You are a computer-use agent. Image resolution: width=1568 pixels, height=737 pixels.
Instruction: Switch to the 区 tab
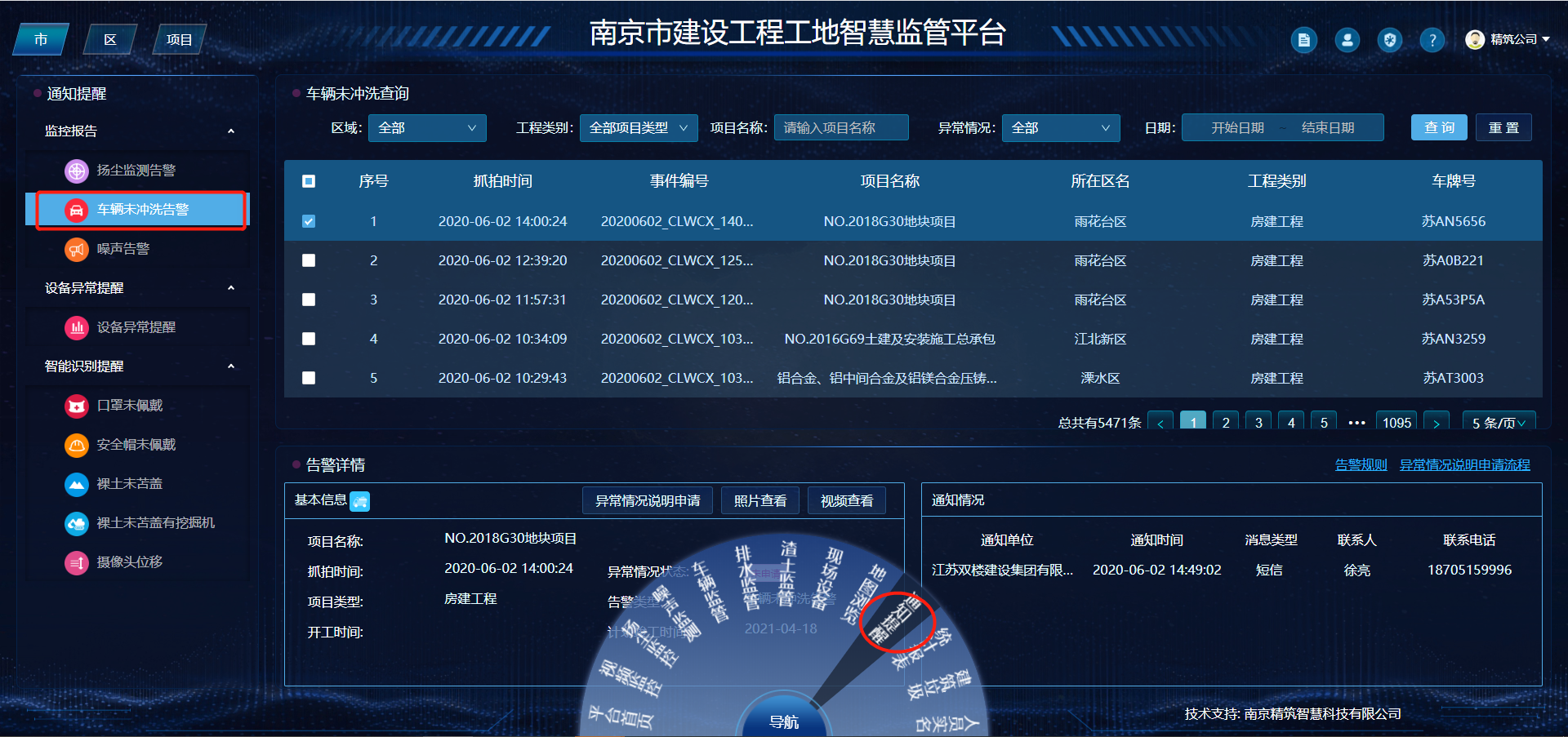(x=110, y=39)
